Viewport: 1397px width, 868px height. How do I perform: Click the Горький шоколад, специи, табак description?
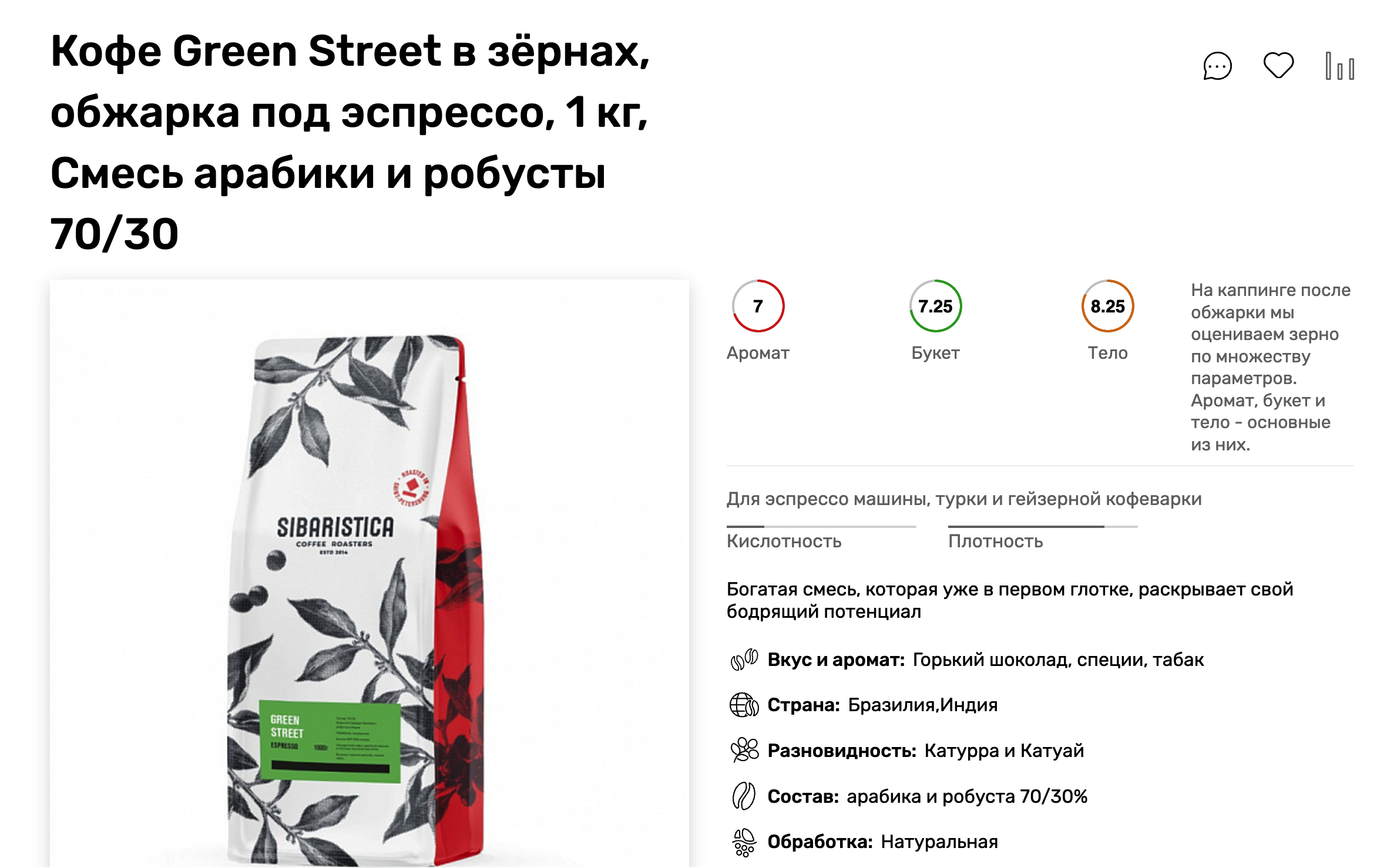point(1058,660)
